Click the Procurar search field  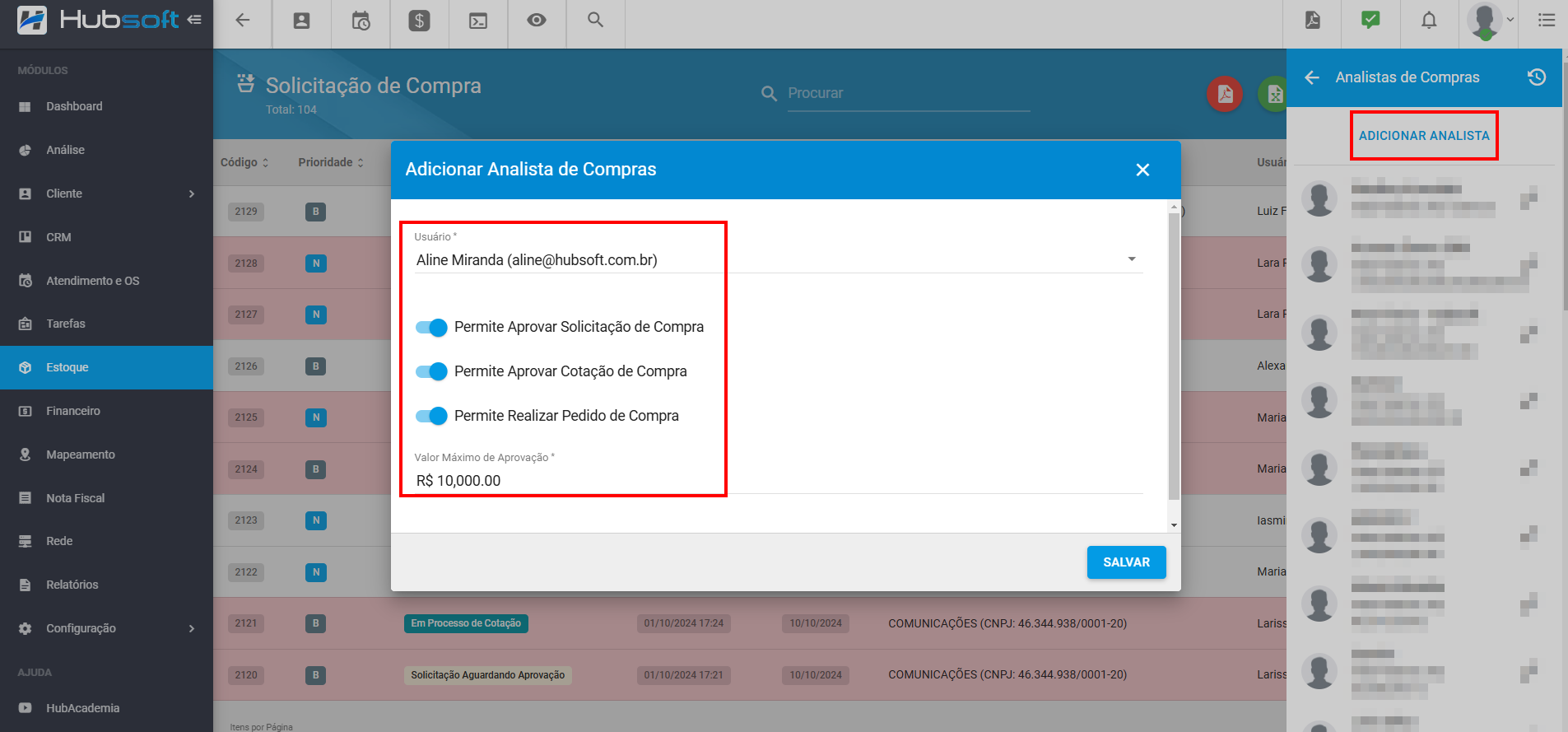click(x=909, y=94)
